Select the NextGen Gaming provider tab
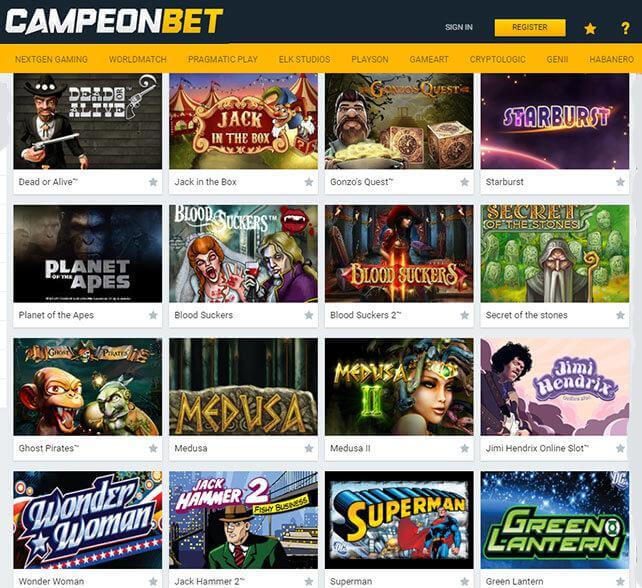 pos(51,59)
